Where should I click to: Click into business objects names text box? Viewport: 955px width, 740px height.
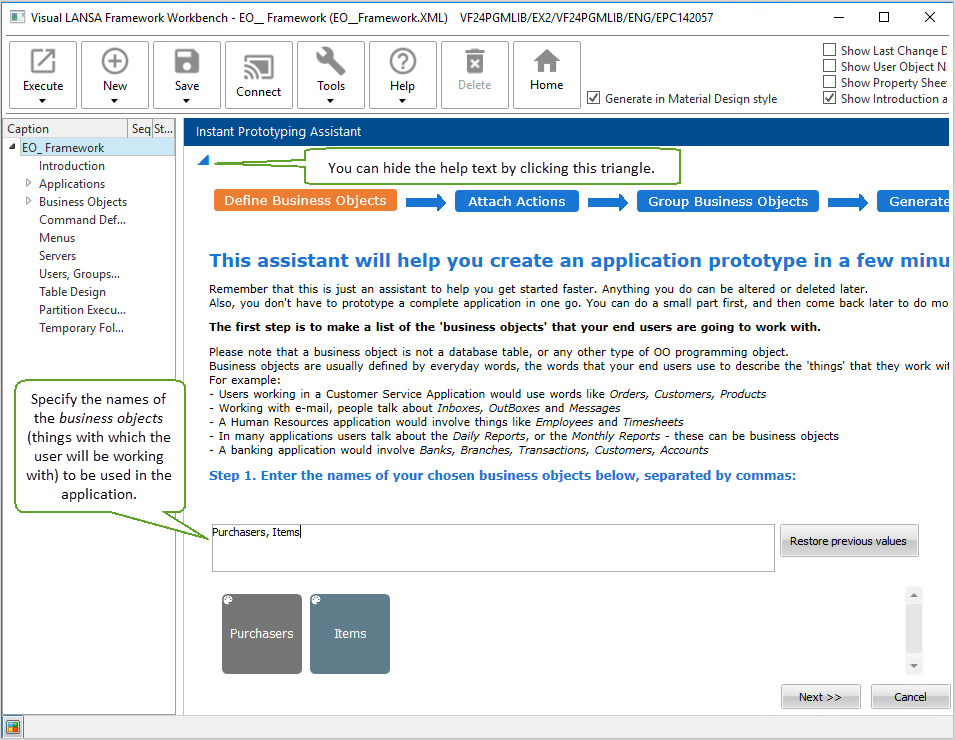pos(493,548)
